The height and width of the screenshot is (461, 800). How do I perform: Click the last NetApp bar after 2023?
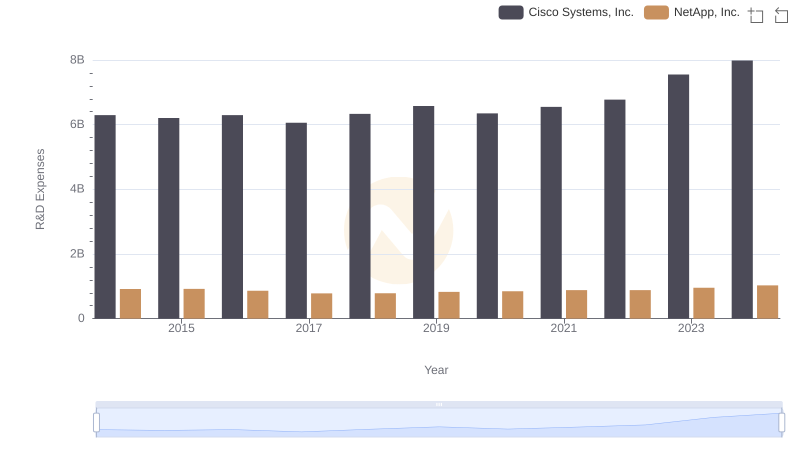pyautogui.click(x=768, y=302)
